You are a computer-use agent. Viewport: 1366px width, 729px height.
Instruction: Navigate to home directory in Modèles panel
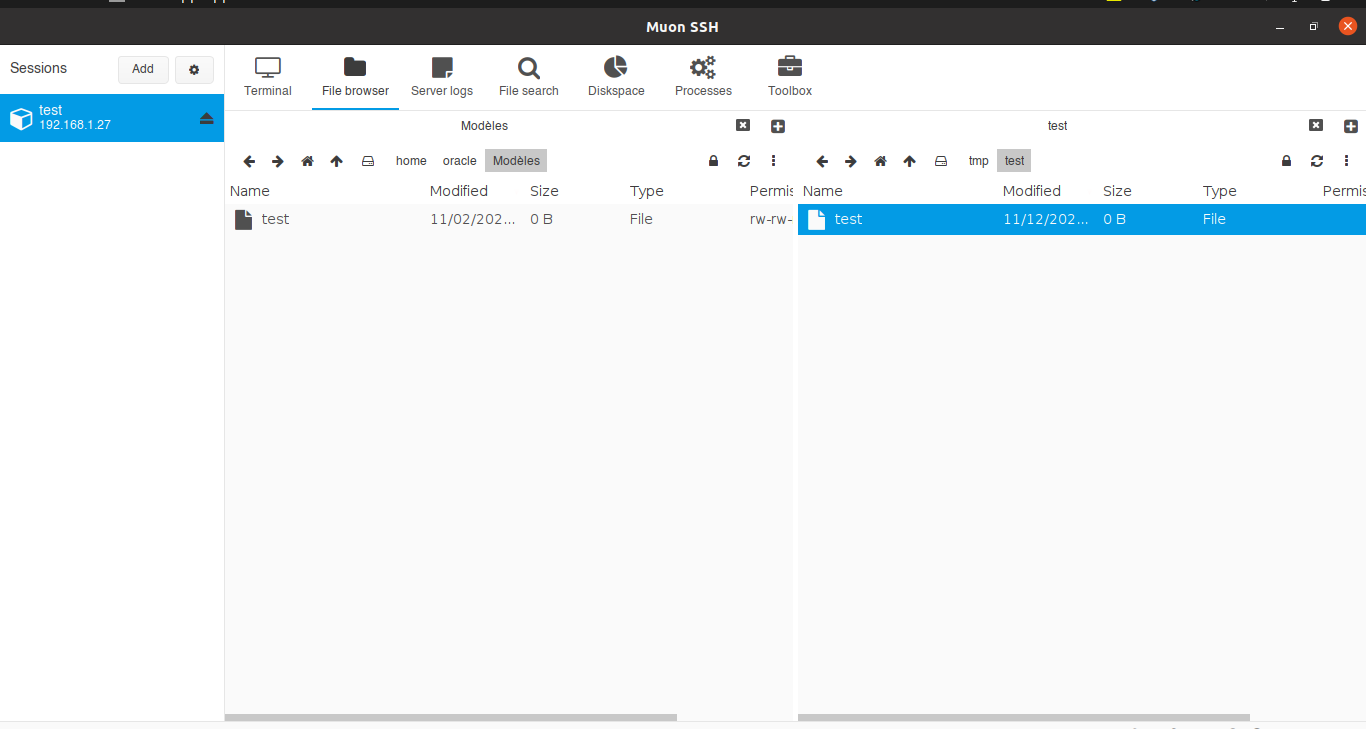click(x=307, y=160)
